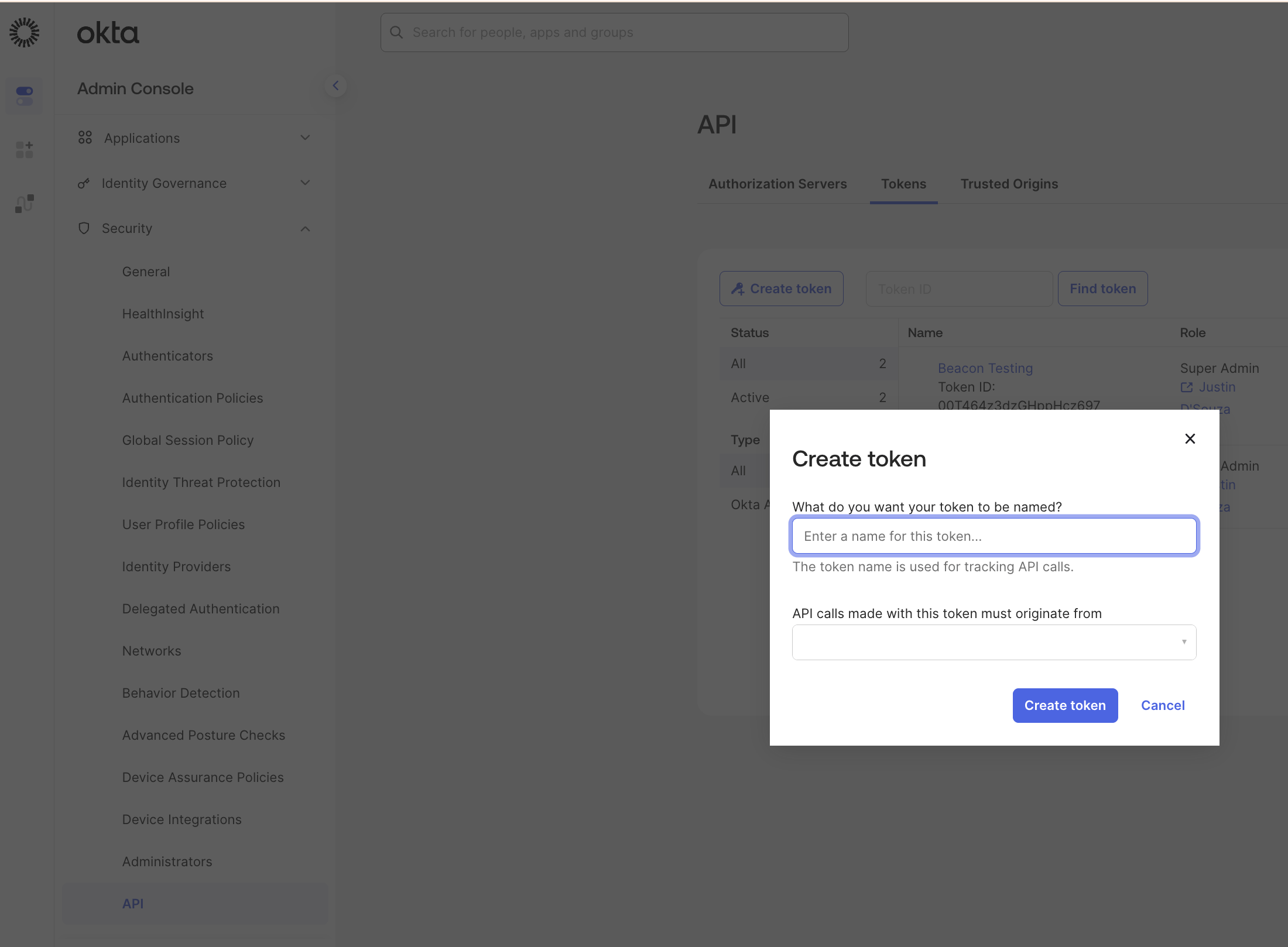Click the Okta sunburst logo icon
This screenshot has height=947, width=1288.
(x=25, y=32)
